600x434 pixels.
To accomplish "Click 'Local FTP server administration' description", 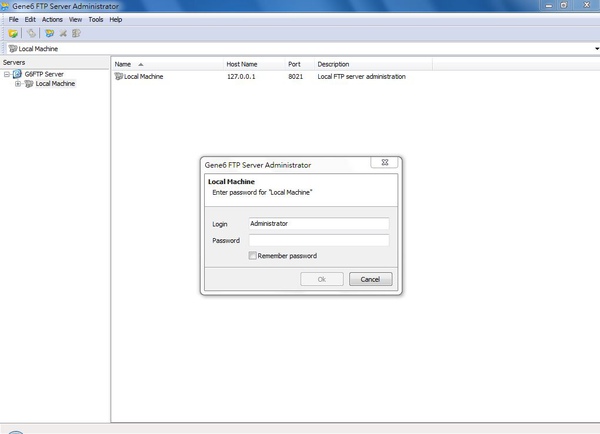I will coord(362,77).
